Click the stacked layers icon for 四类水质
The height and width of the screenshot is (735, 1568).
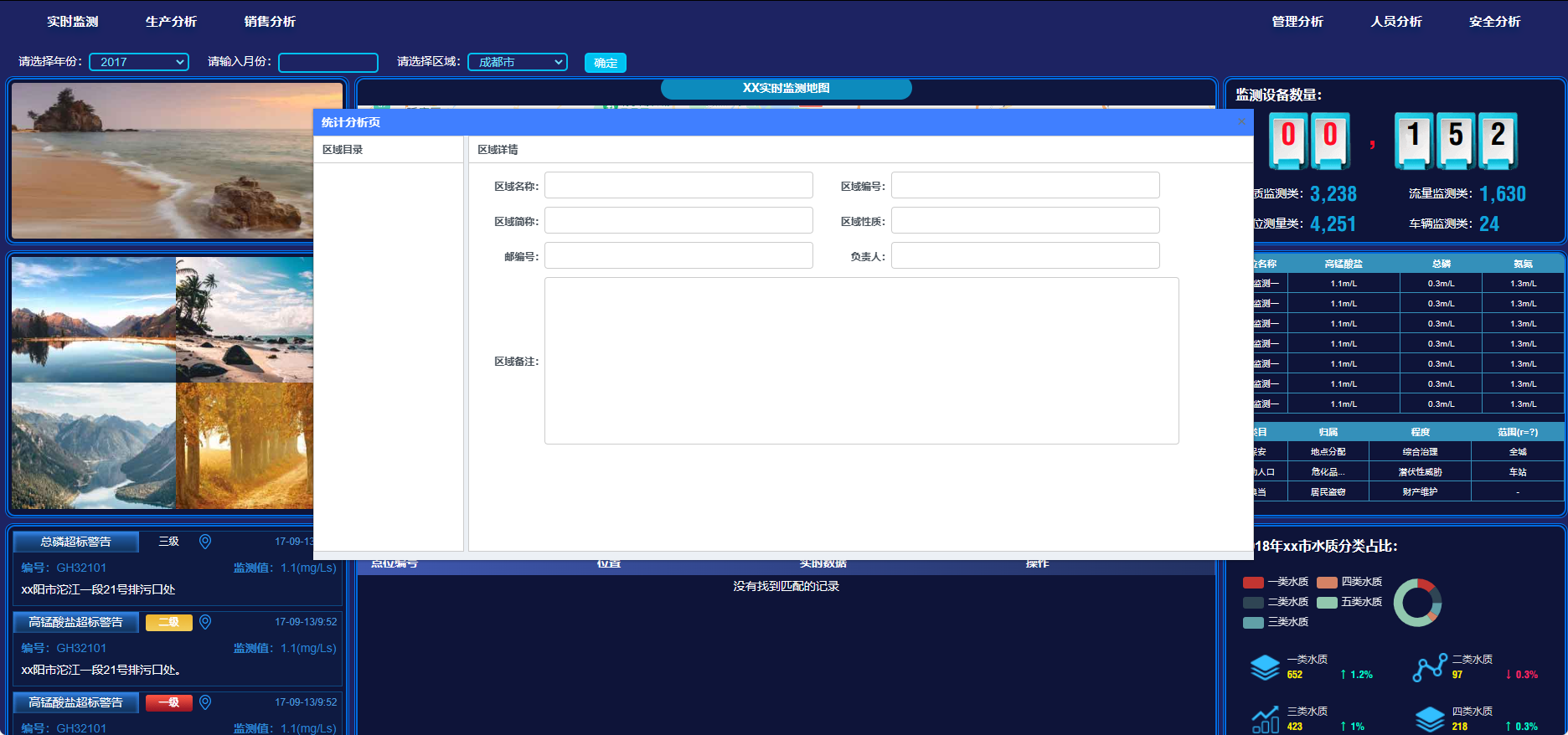tap(1430, 719)
